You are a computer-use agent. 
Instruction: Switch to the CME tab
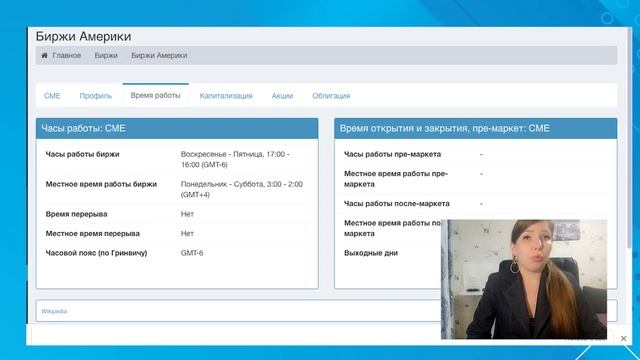52,96
